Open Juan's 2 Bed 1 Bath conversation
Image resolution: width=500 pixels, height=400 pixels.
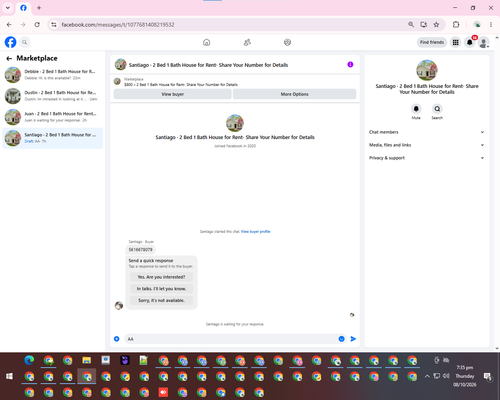click(x=53, y=117)
